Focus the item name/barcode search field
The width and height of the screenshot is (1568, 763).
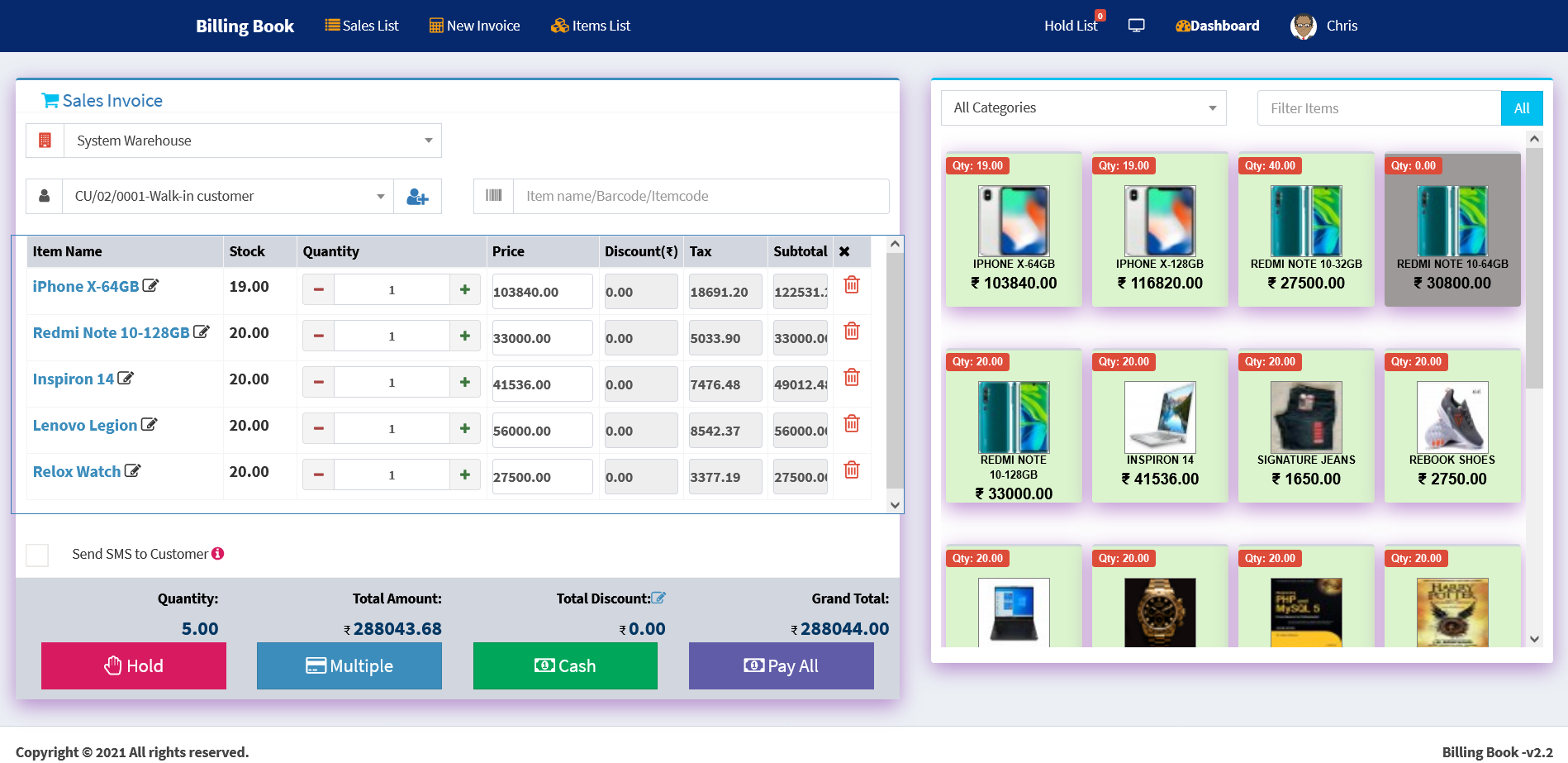point(701,196)
